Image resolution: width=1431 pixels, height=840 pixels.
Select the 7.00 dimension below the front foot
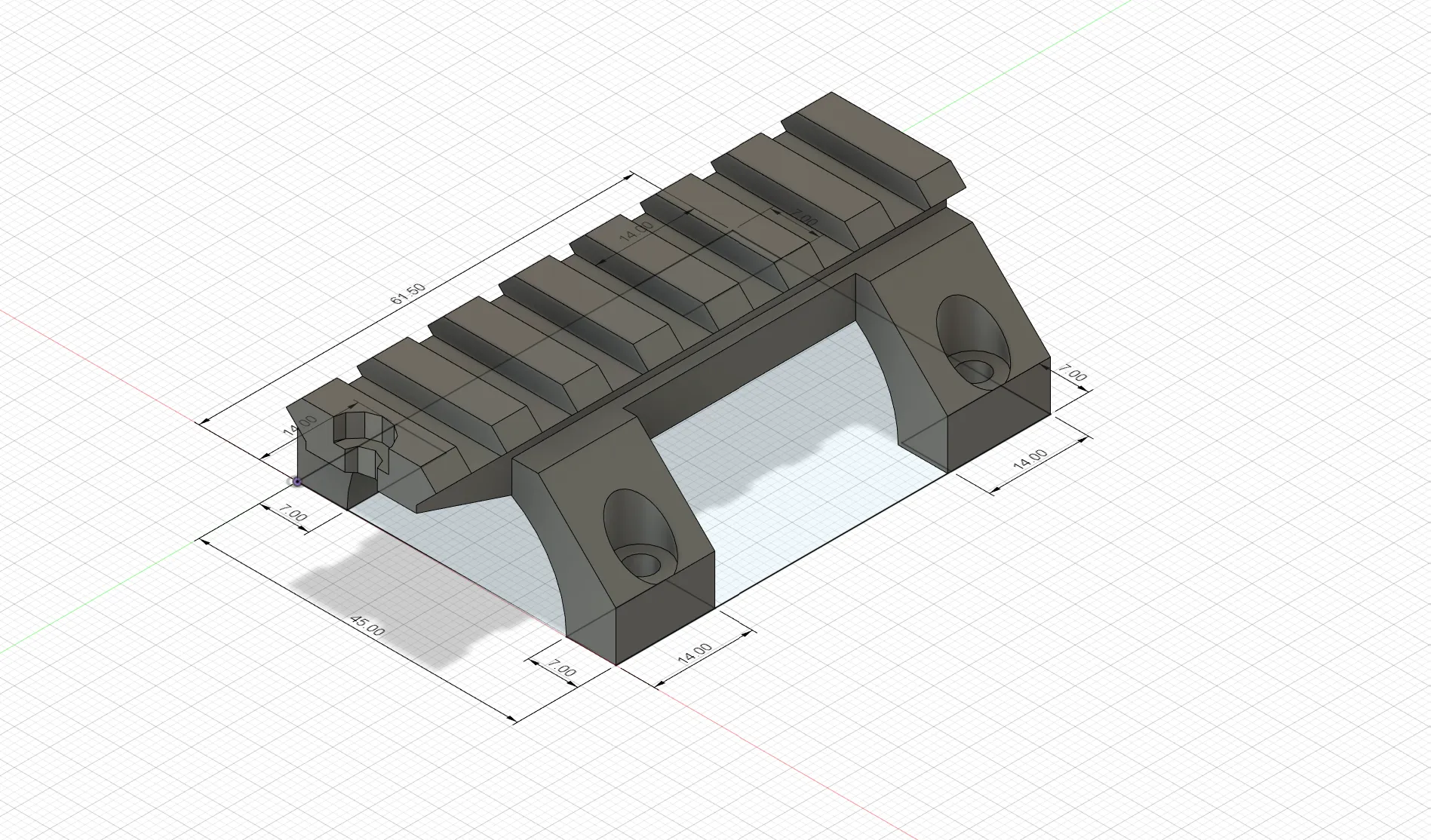(x=562, y=669)
